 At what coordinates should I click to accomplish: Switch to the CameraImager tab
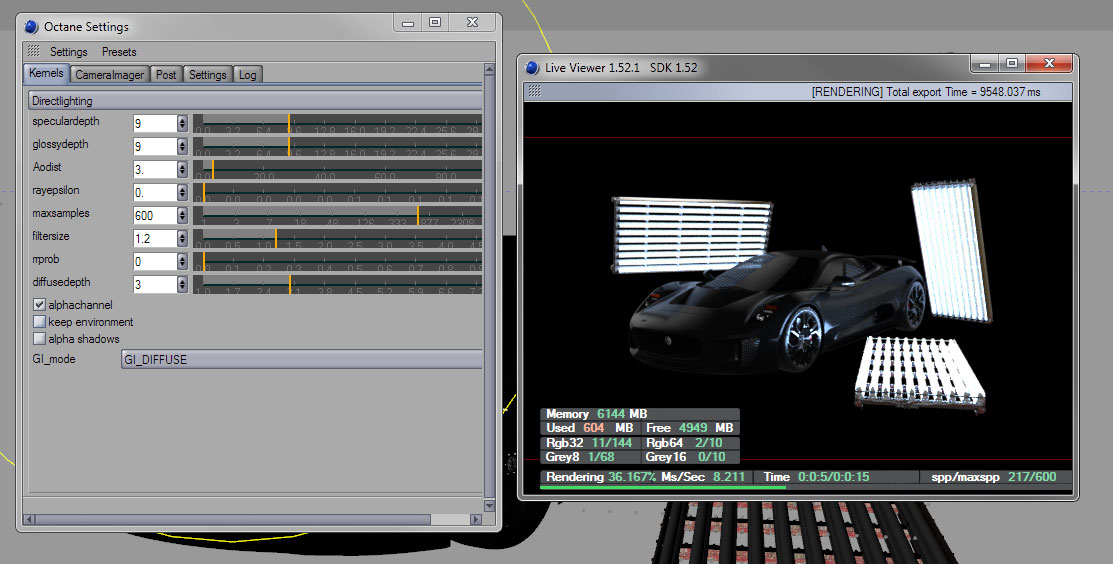[x=109, y=74]
